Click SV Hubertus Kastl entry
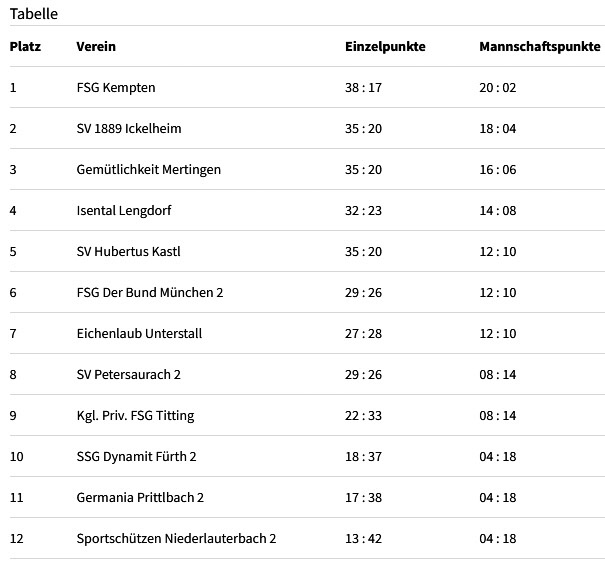The width and height of the screenshot is (605, 563). [128, 252]
